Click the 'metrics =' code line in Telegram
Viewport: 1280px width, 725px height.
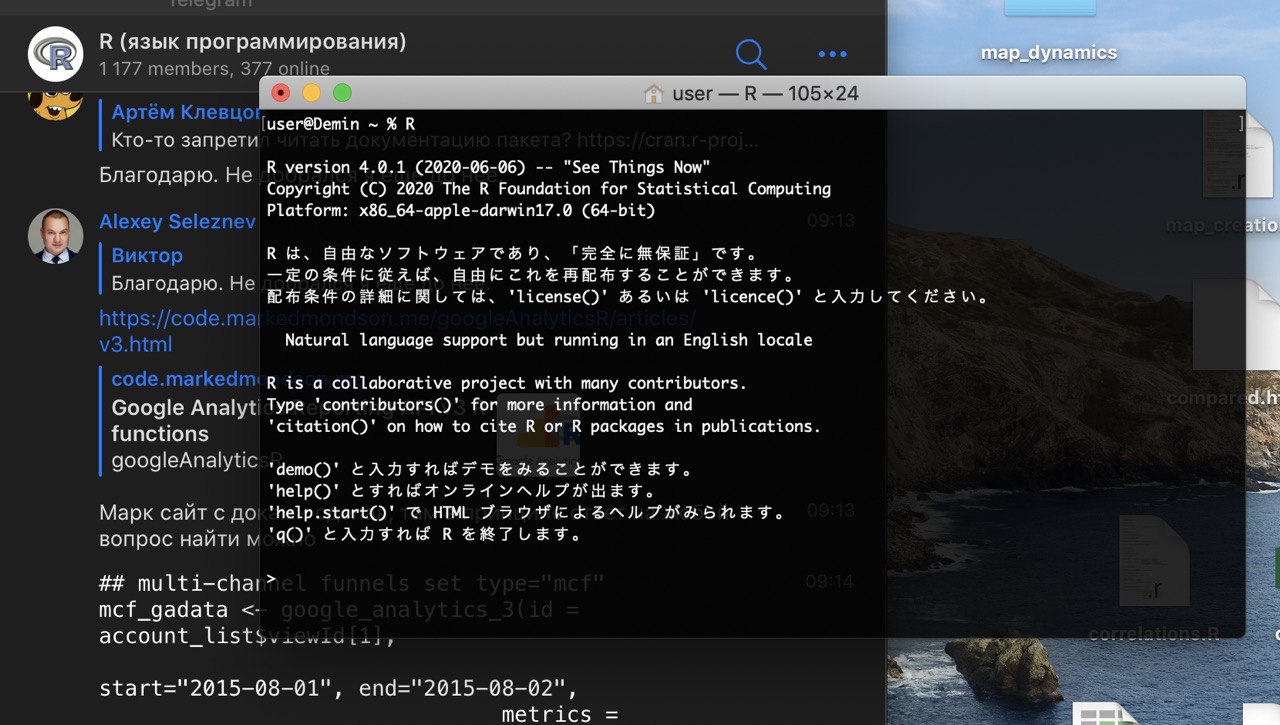559,713
